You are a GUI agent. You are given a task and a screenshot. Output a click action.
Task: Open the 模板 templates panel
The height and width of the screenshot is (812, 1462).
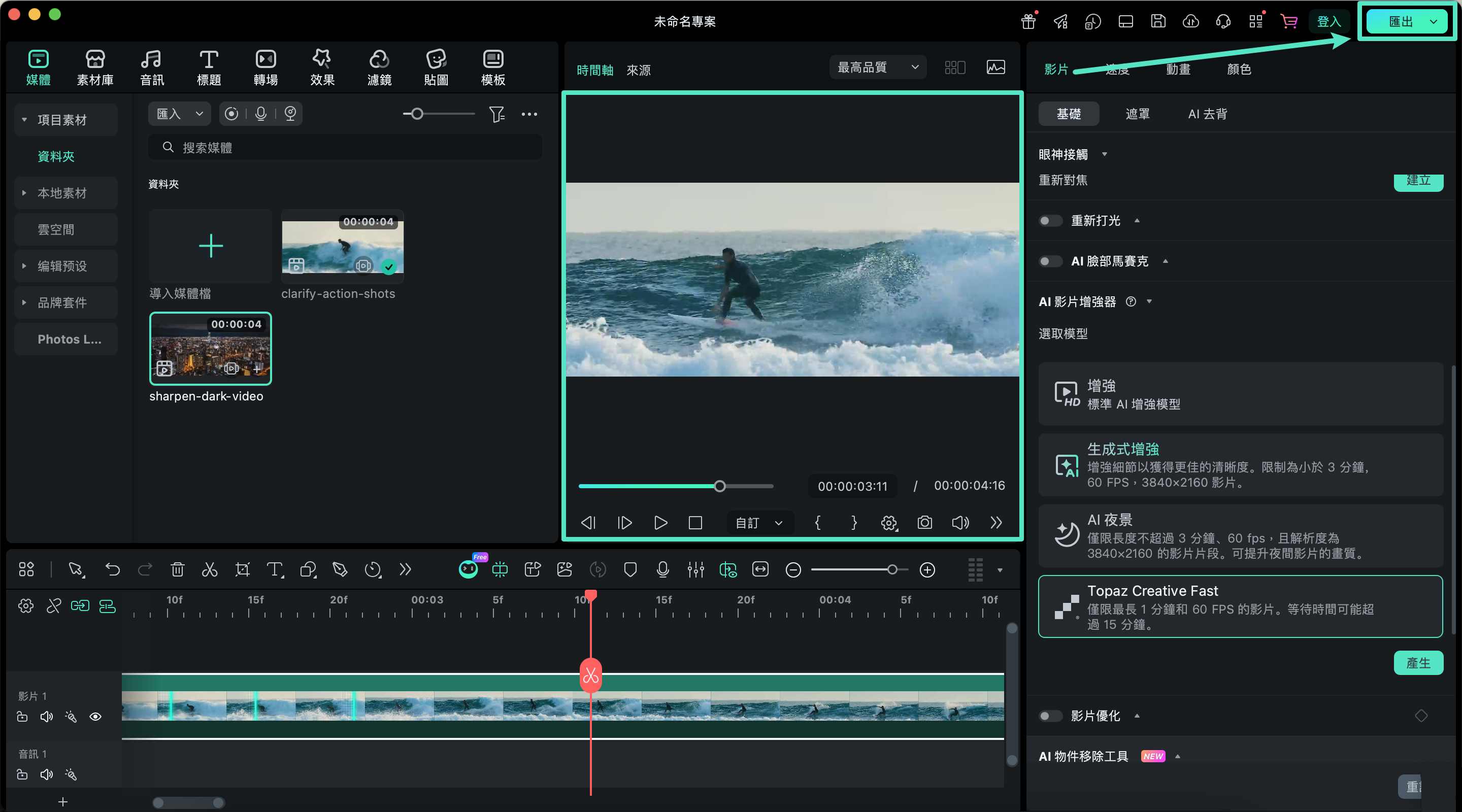(x=492, y=67)
